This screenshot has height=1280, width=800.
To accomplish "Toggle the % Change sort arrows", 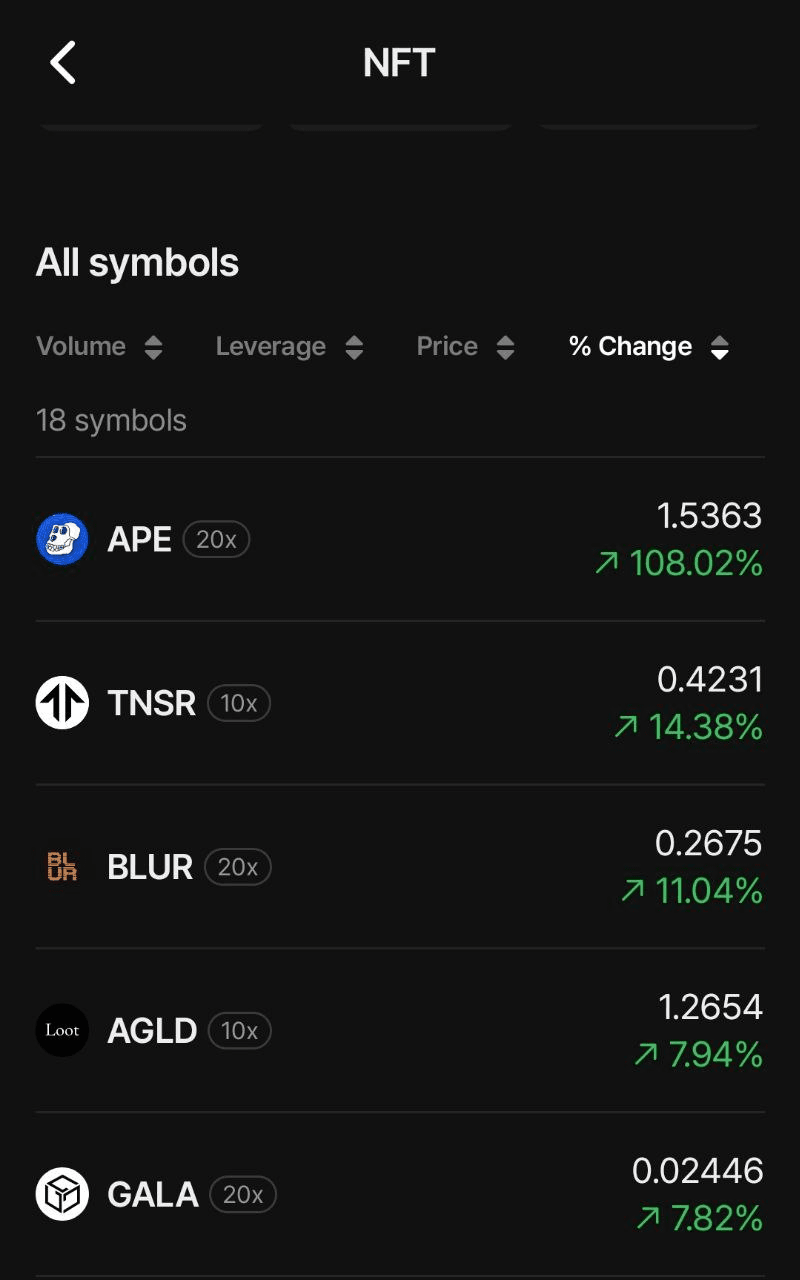I will 720,347.
